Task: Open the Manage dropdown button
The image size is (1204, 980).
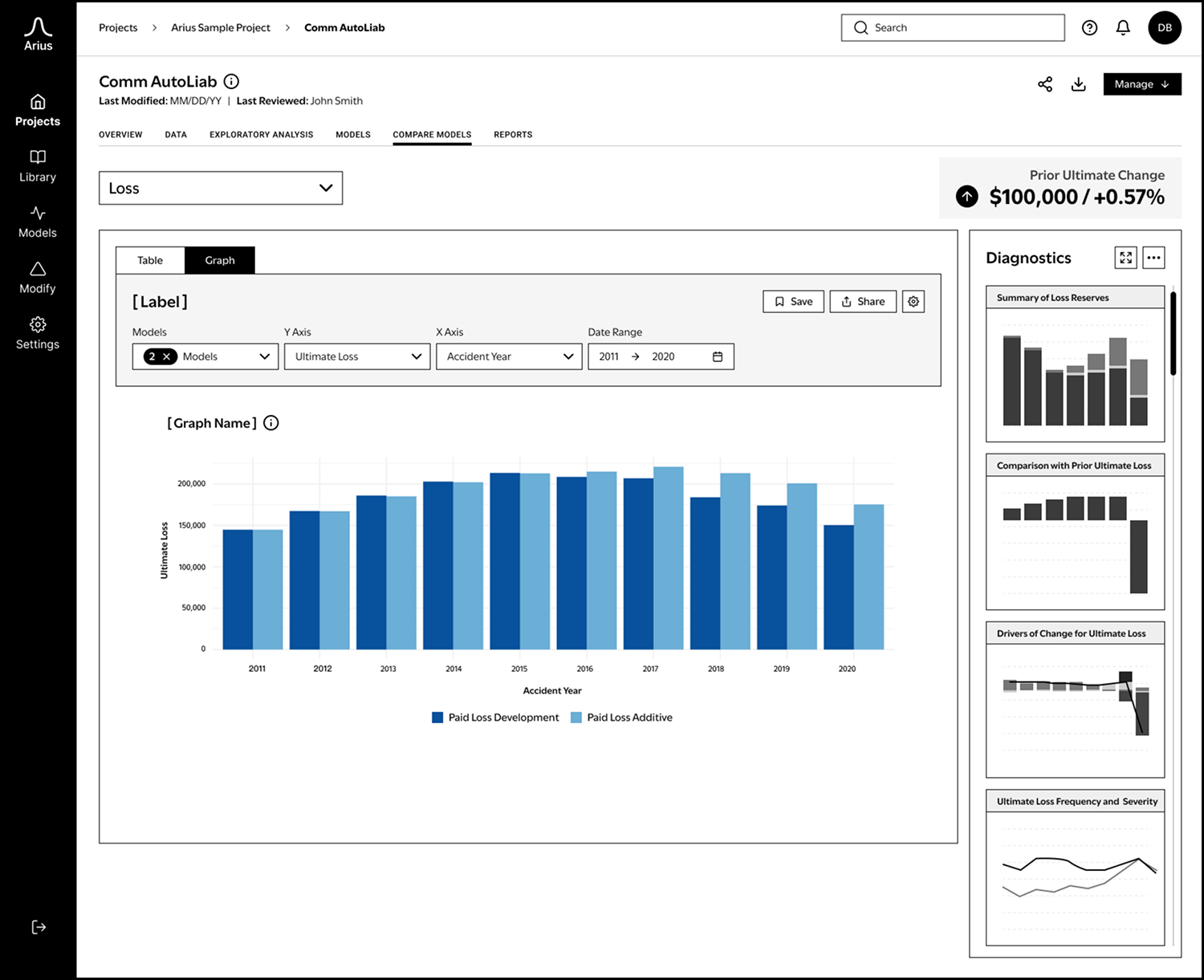Action: tap(1142, 84)
